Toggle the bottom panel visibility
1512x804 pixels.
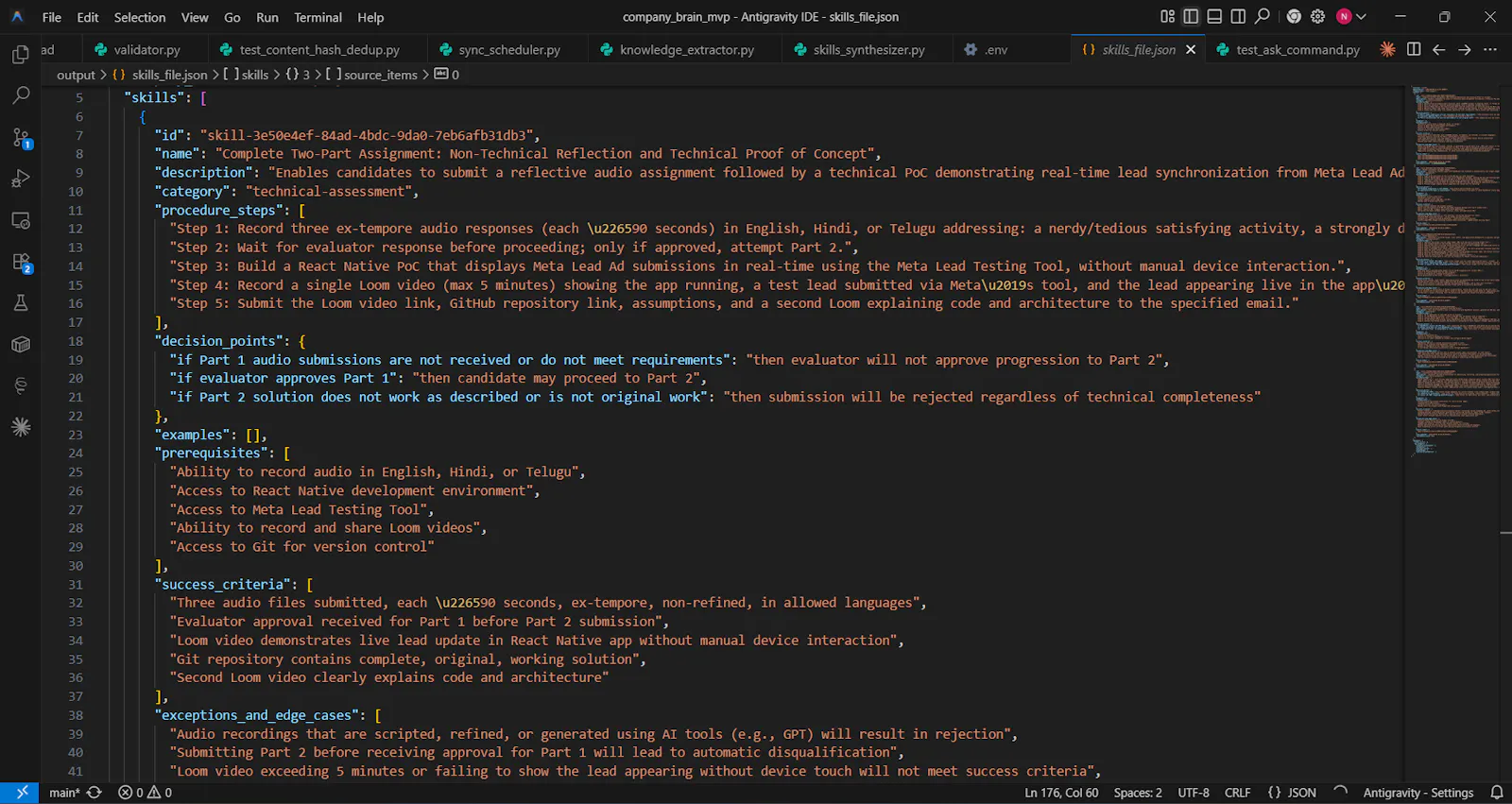coord(1214,16)
